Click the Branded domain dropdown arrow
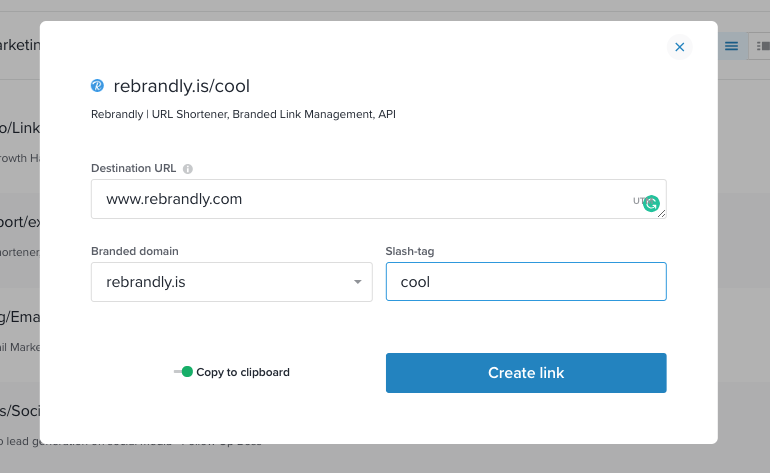Image resolution: width=770 pixels, height=473 pixels. [x=357, y=282]
